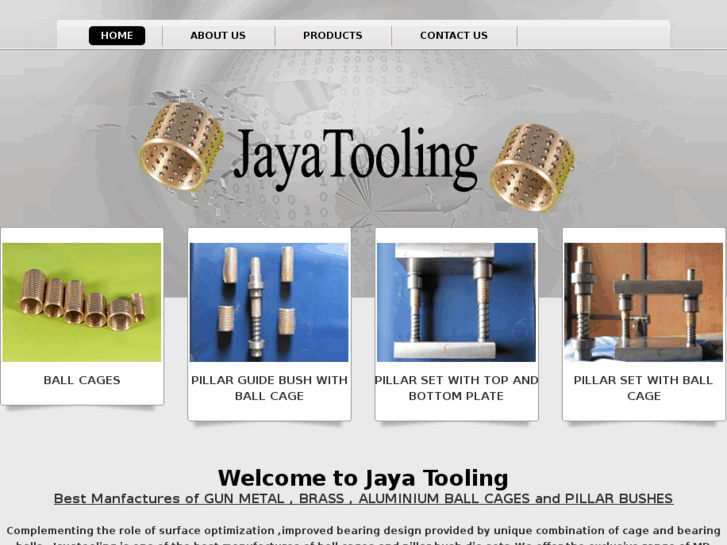This screenshot has height=545, width=727.
Task: Open the Pillar Guide Bush product photo
Action: (269, 302)
